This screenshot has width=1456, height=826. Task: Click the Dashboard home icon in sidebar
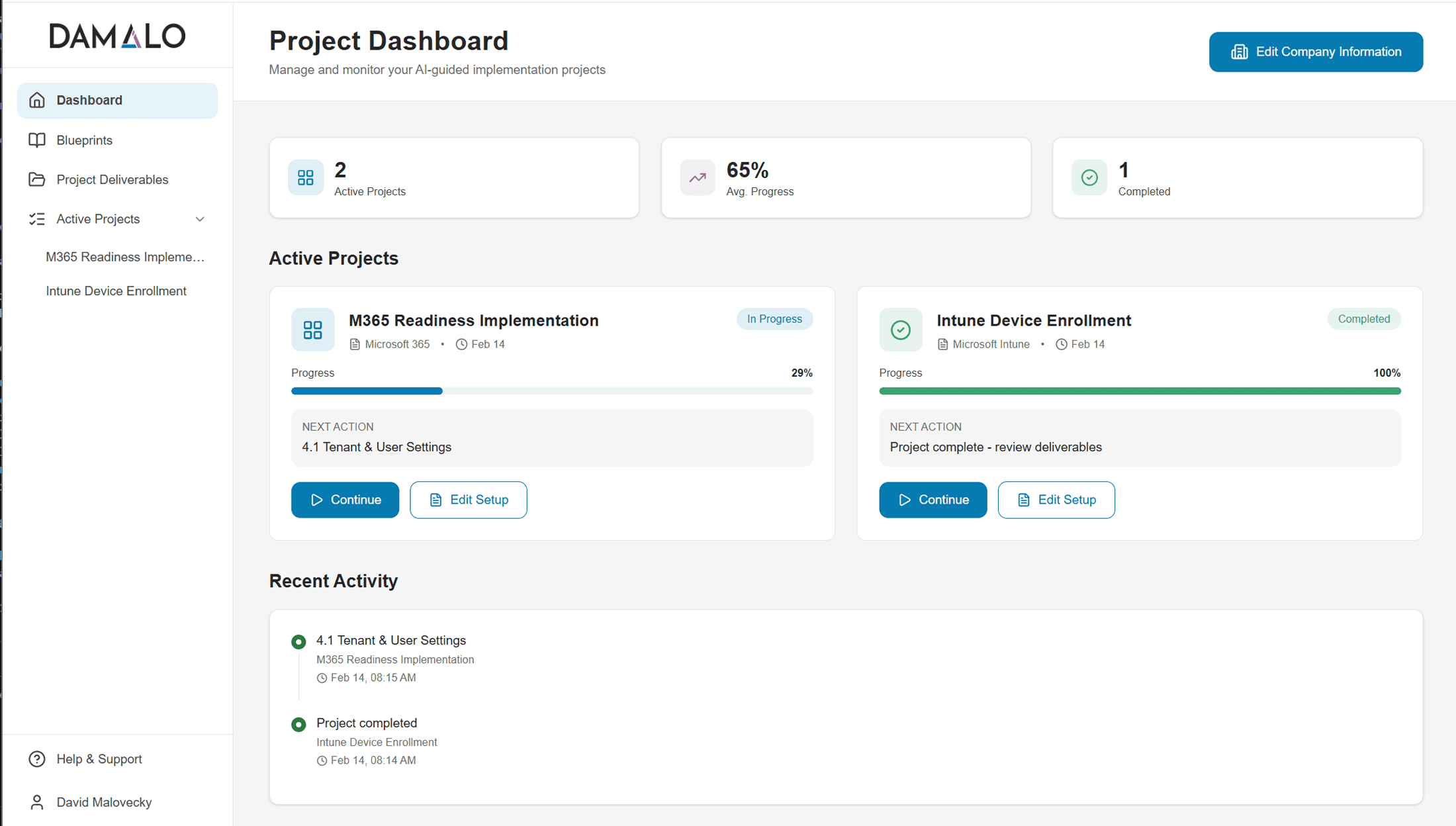[37, 100]
